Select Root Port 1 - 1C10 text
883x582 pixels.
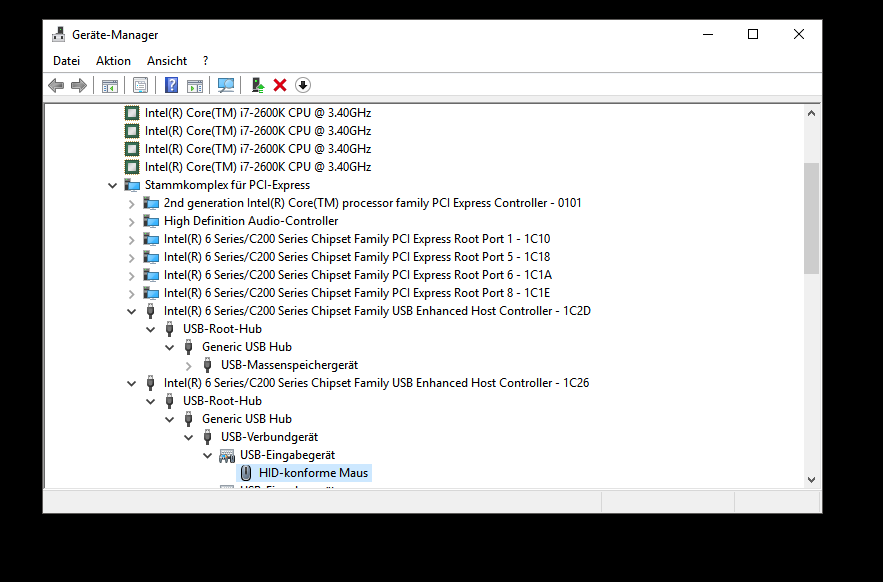coord(357,239)
